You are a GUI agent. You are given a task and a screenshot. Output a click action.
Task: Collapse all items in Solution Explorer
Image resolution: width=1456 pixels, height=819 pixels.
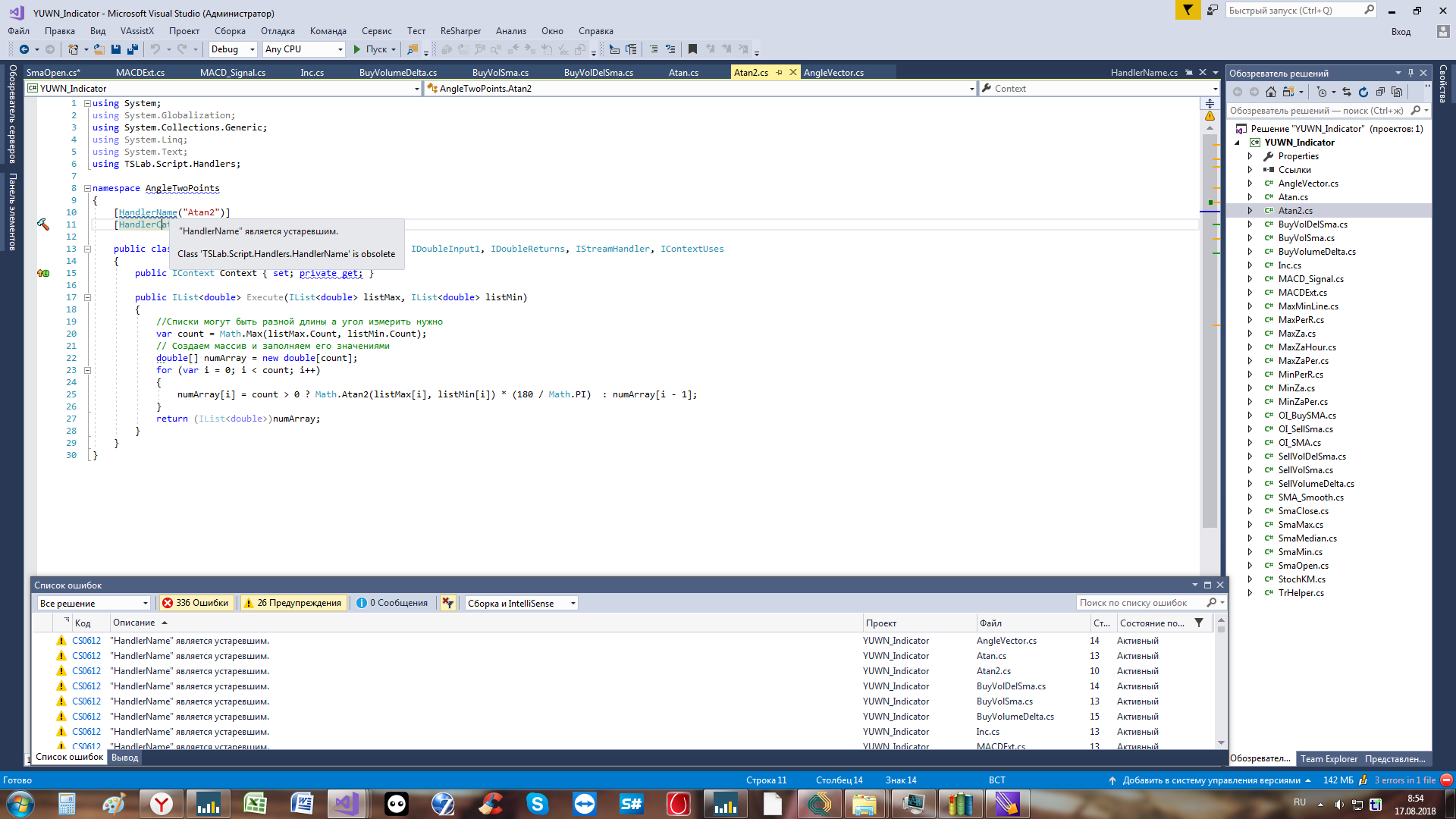[x=1380, y=92]
